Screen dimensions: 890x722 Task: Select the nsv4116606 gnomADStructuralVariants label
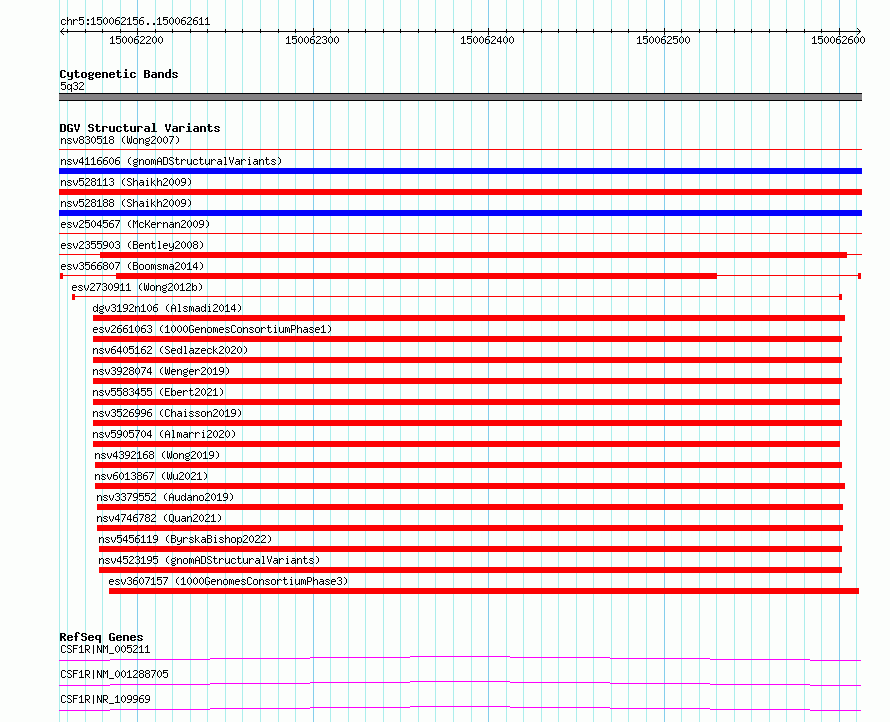tap(171, 161)
